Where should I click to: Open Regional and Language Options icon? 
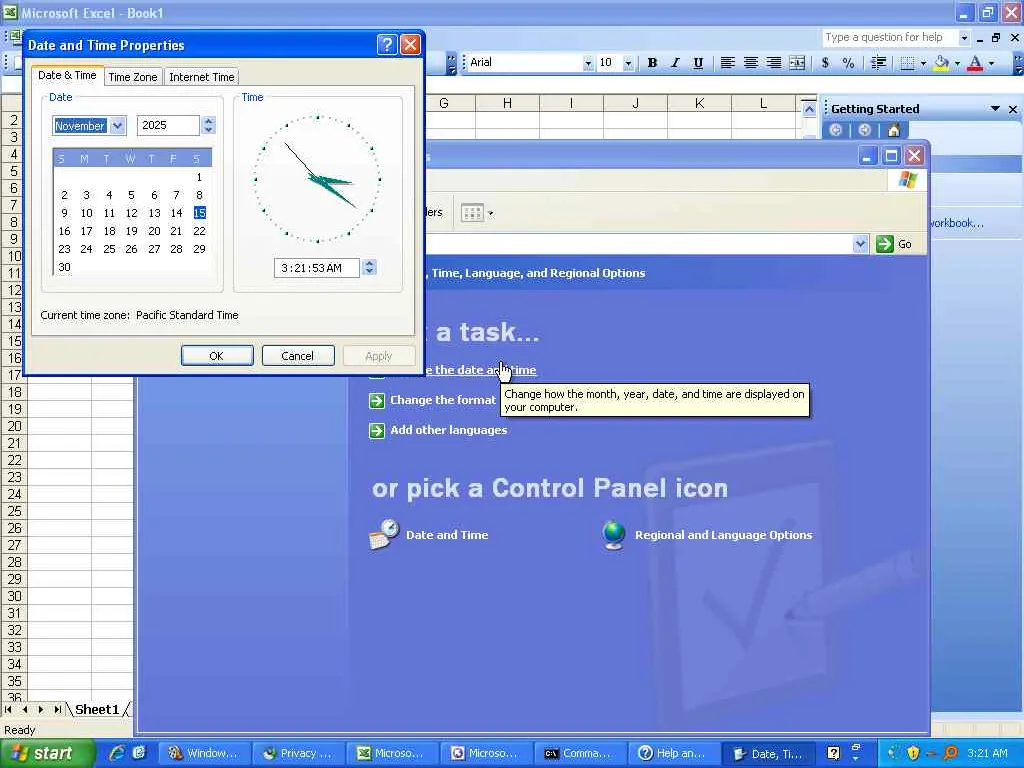click(x=614, y=535)
